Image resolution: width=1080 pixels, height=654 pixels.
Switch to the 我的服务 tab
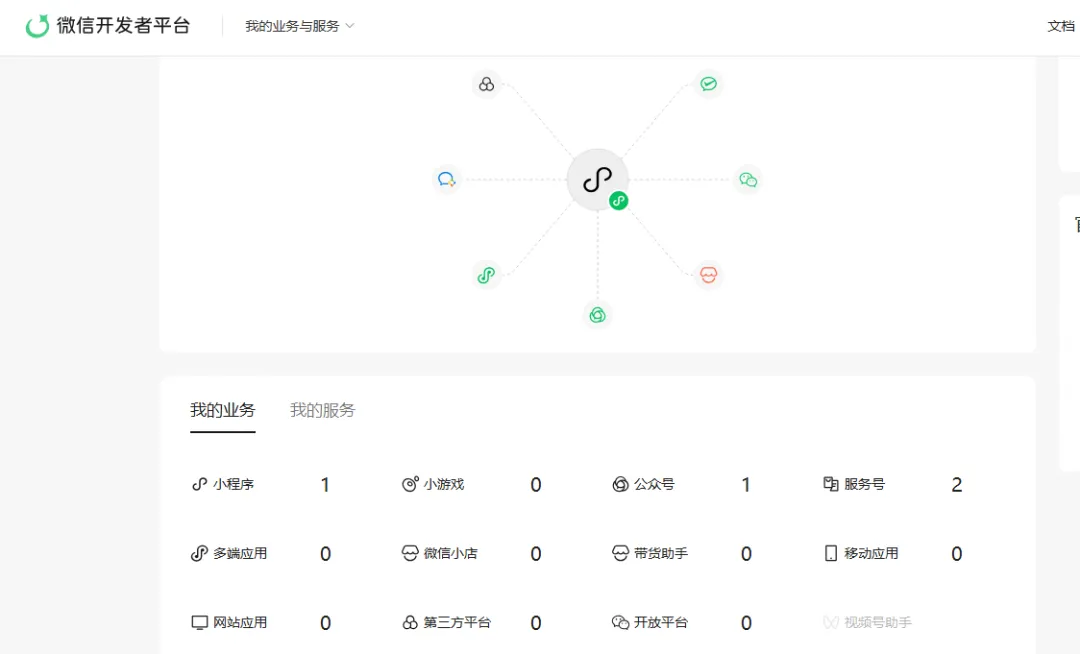[x=322, y=410]
